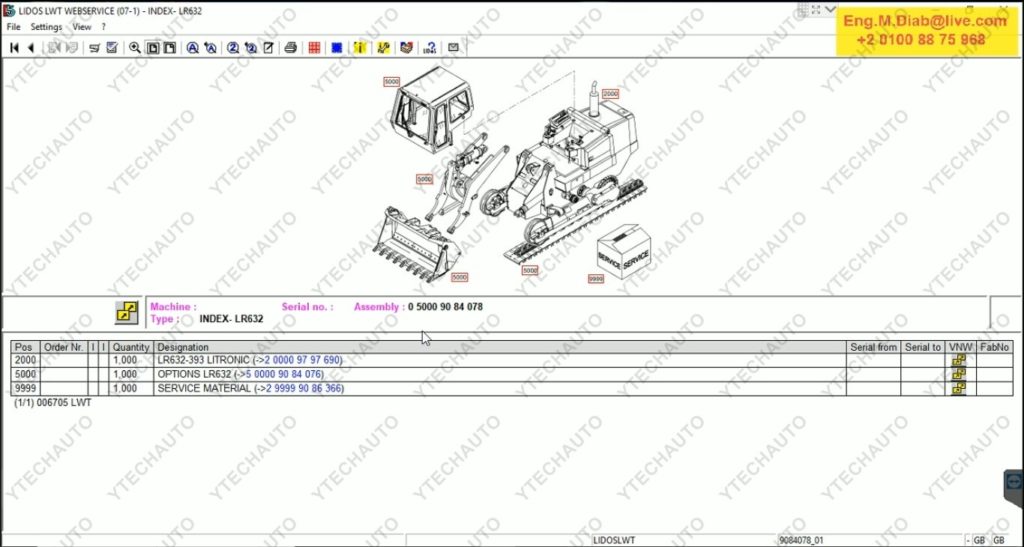Click LR632-393 LITRONIC designation text
1024x547 pixels.
click(204, 360)
